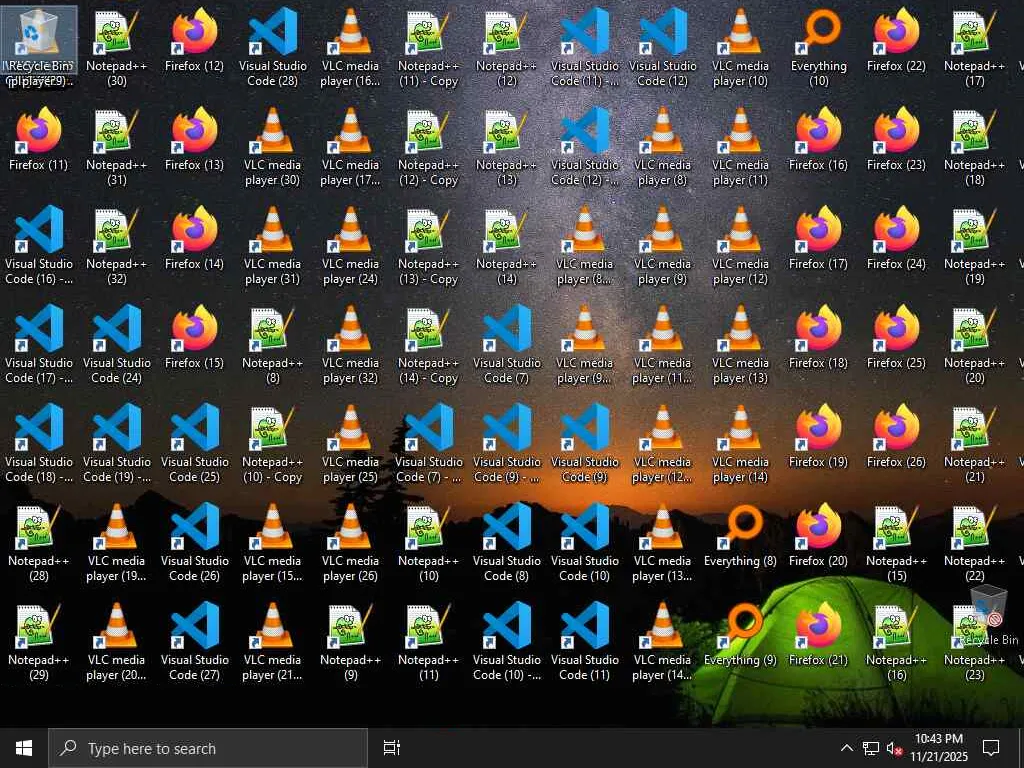This screenshot has height=768, width=1024.
Task: Click the muted volume tray icon
Action: (x=894, y=748)
